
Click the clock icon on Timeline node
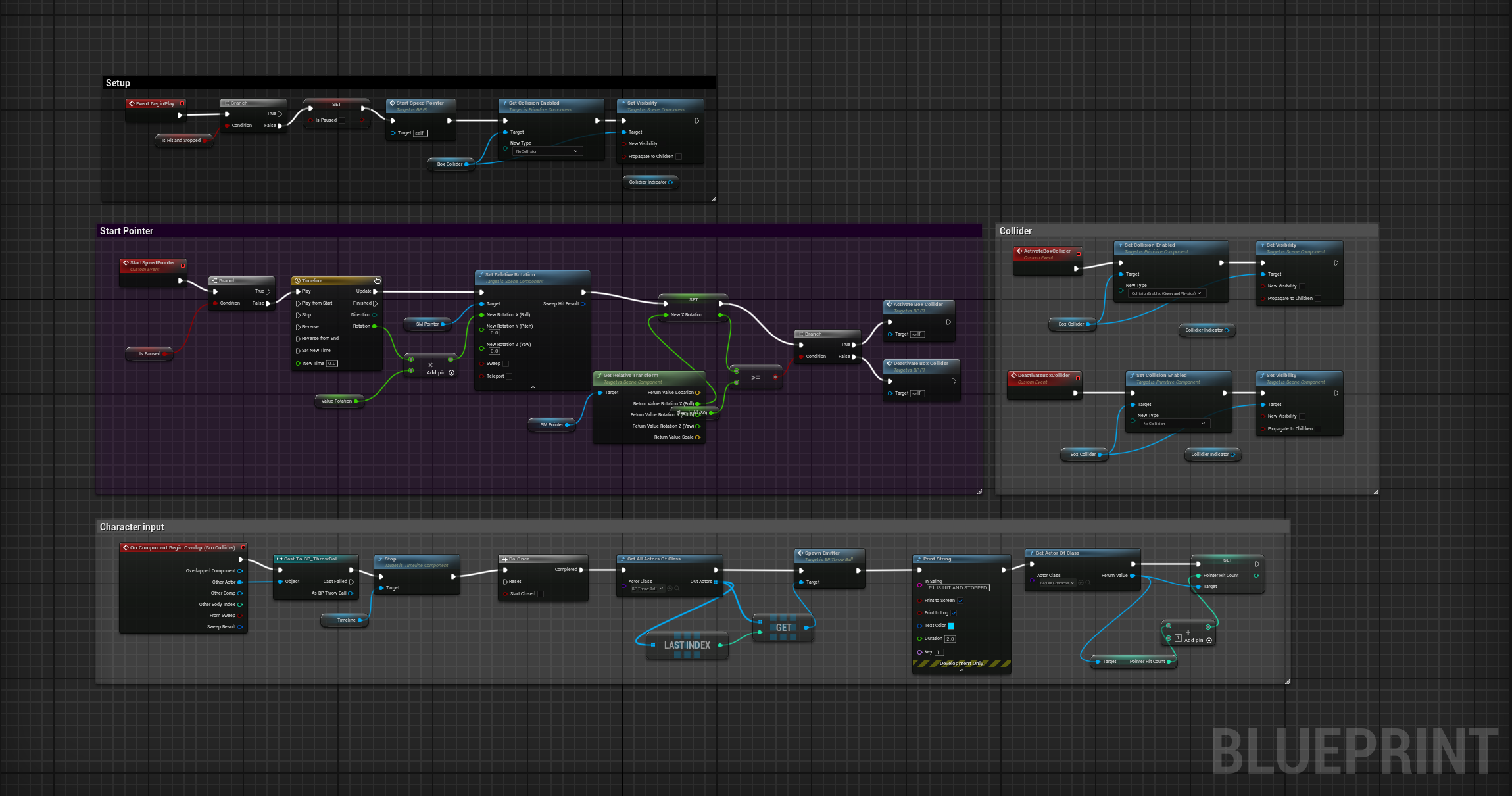click(x=297, y=281)
